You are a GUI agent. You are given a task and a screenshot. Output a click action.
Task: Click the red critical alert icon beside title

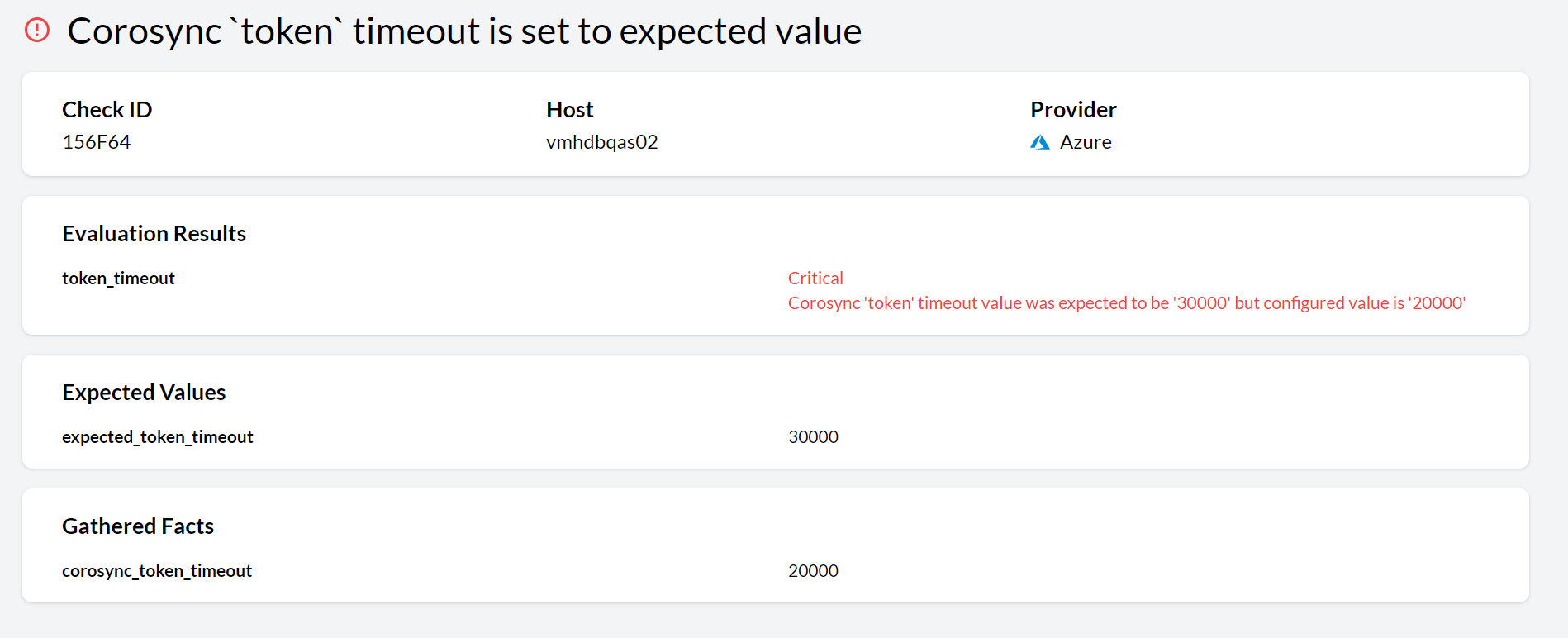37,31
